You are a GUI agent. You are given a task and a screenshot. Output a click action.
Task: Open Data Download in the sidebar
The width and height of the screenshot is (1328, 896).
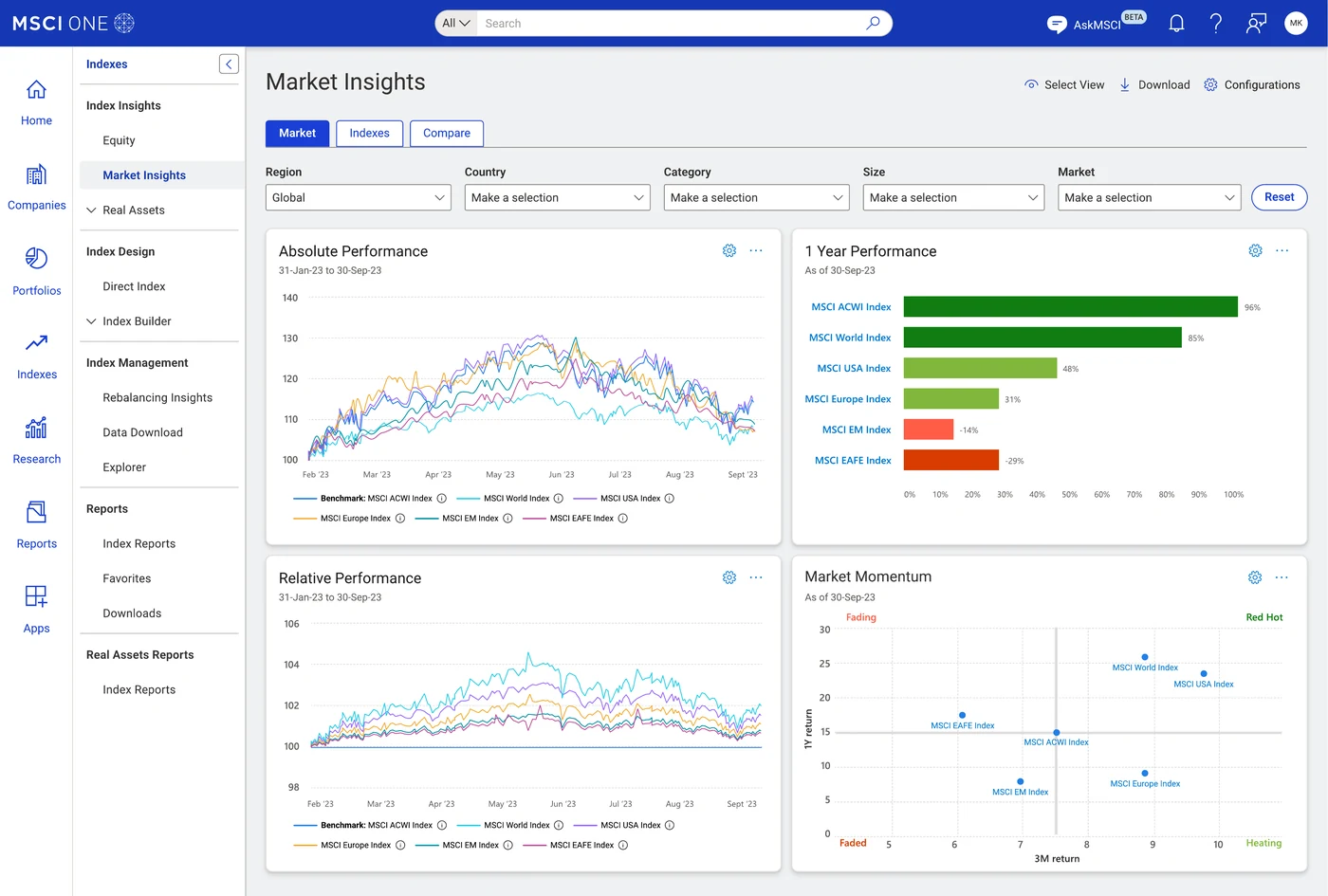(x=142, y=432)
